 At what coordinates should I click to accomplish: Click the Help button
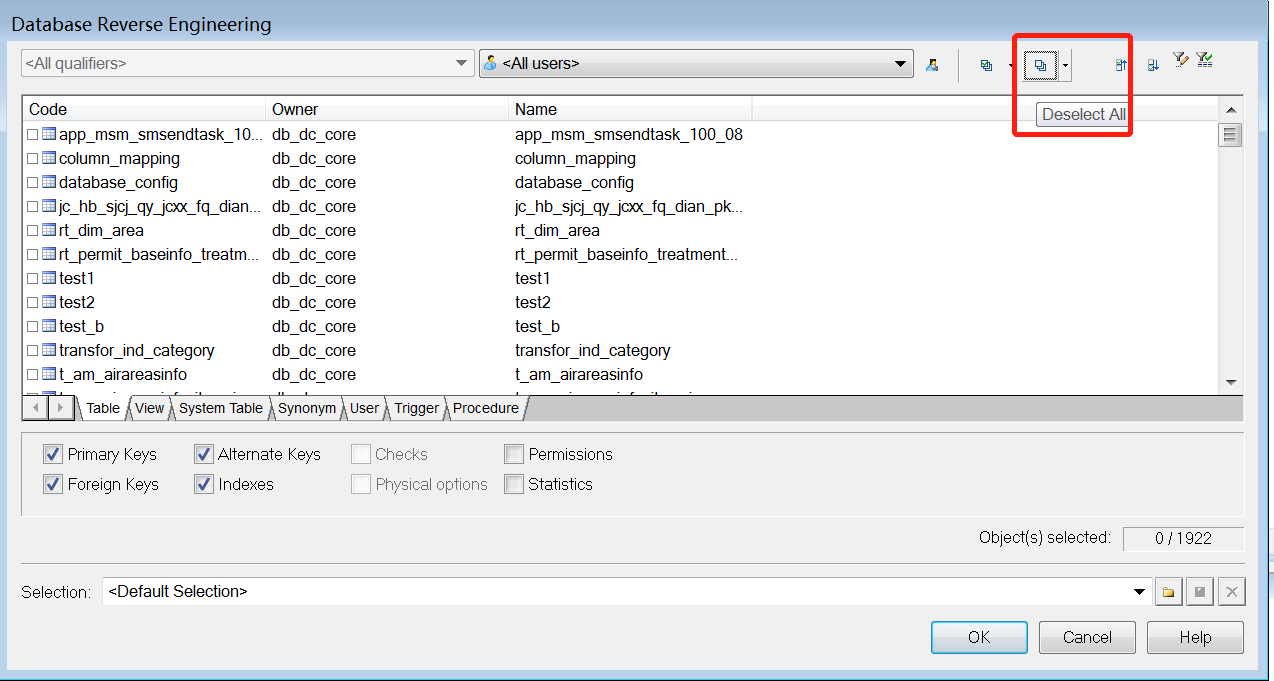coord(1195,637)
